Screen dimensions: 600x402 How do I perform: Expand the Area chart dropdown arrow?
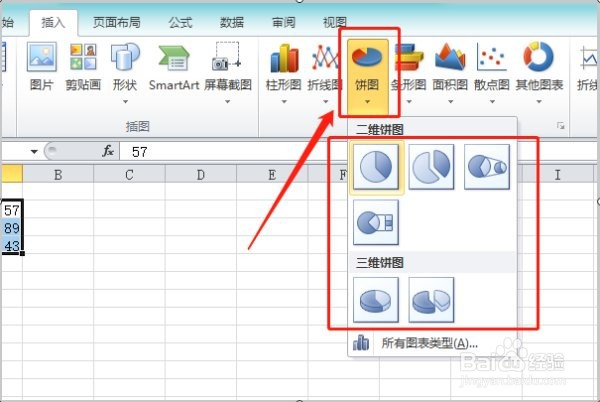(450, 102)
